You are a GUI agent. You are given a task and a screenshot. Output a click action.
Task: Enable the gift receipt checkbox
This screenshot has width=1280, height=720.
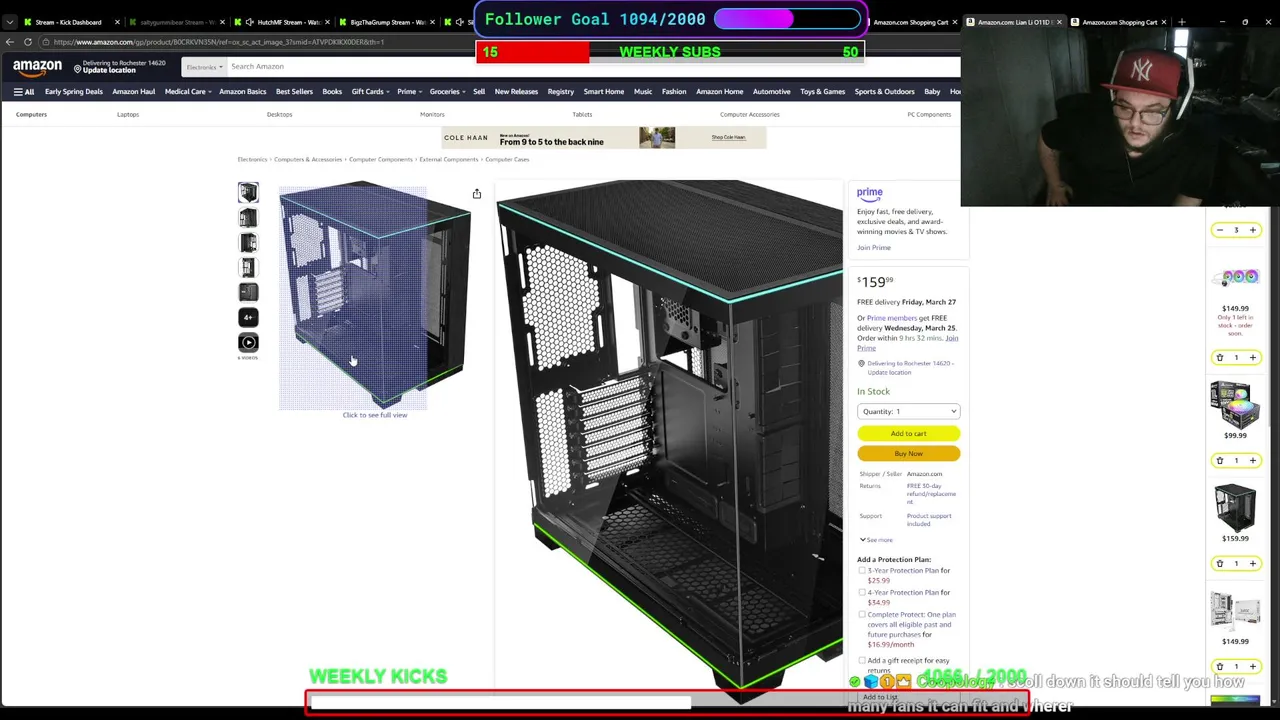tap(862, 661)
